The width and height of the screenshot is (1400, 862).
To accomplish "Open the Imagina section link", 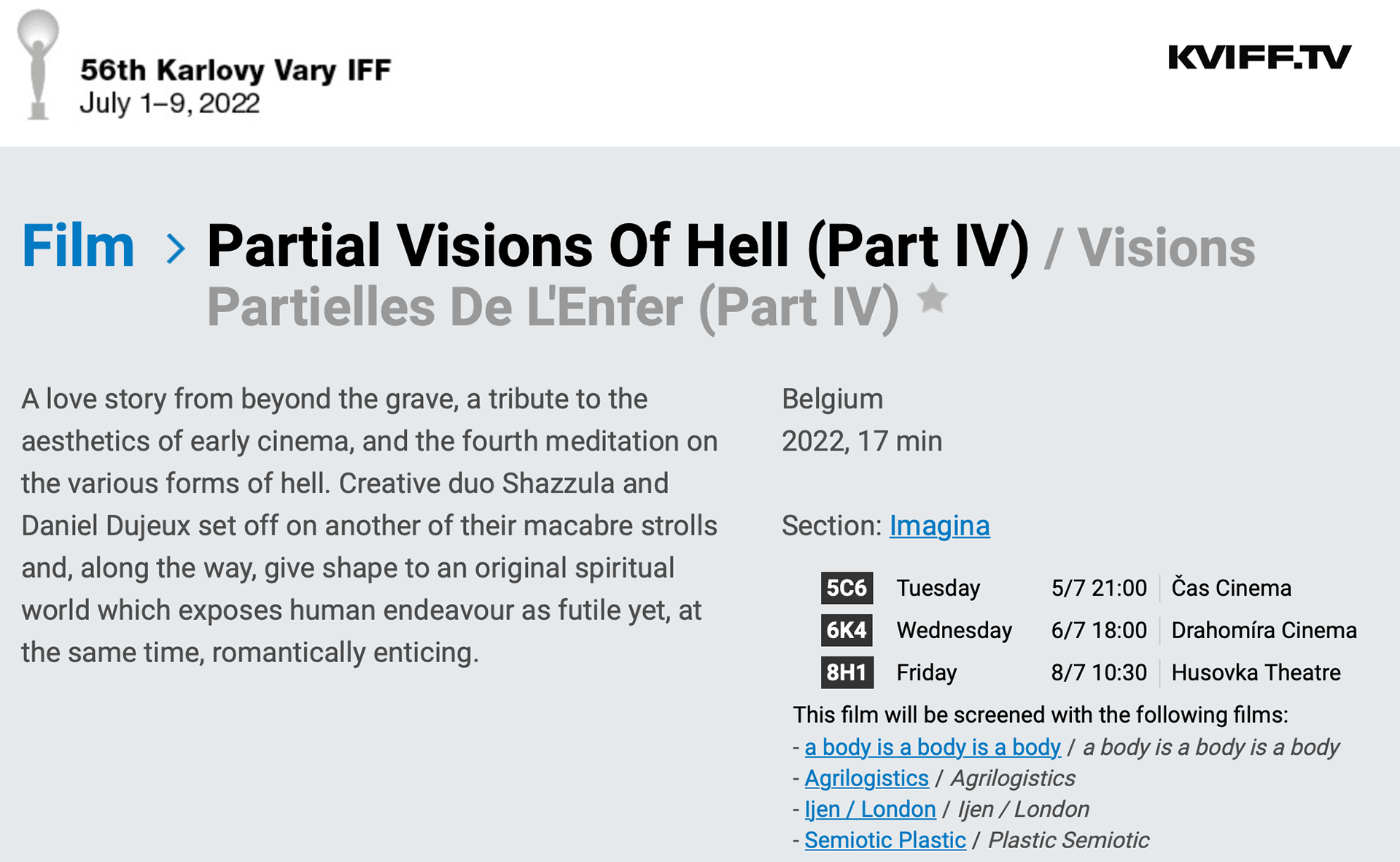I will pyautogui.click(x=939, y=526).
